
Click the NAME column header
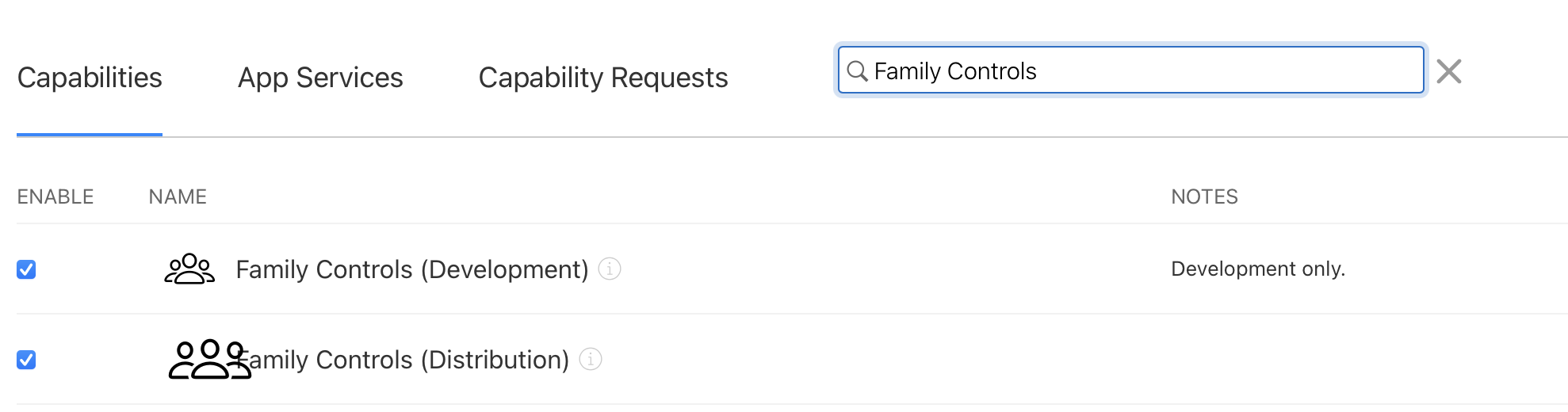click(x=178, y=196)
